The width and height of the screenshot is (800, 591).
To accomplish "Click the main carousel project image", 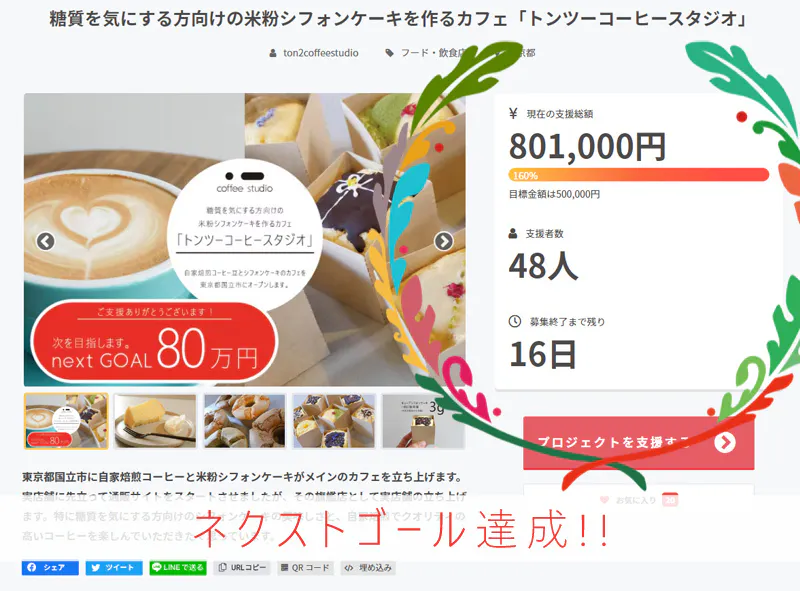I will 244,239.
